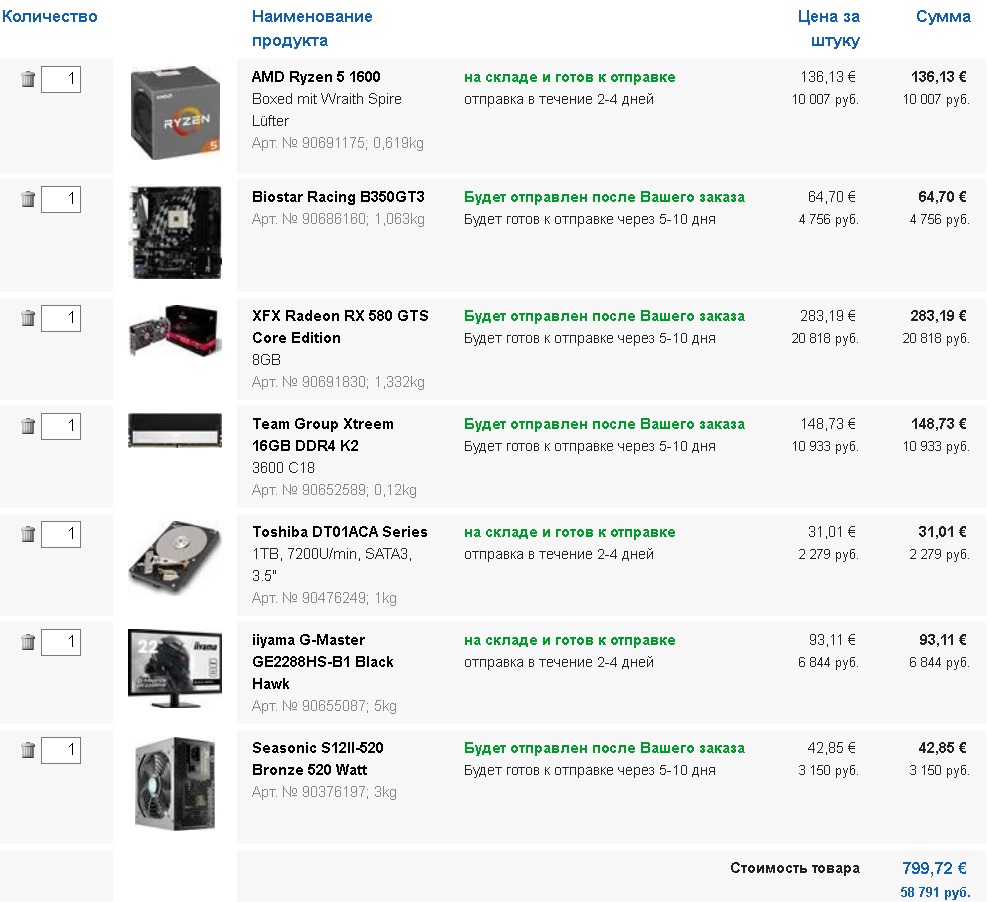989x902 pixels.
Task: View XFX Radeon graphics card thumbnail
Action: 175,331
